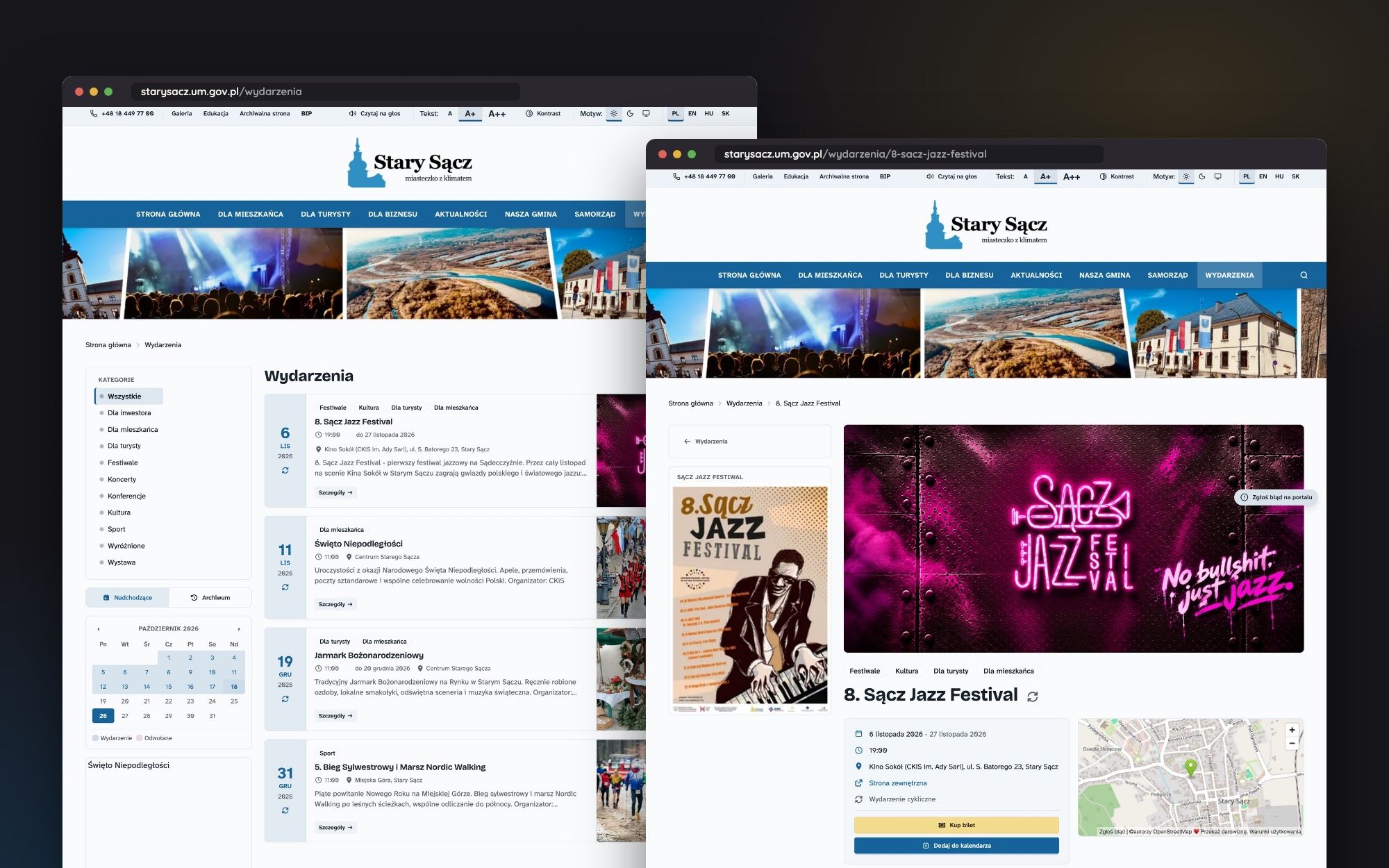The height and width of the screenshot is (868, 1389).
Task: Select the Festiwale category
Action: coord(123,462)
